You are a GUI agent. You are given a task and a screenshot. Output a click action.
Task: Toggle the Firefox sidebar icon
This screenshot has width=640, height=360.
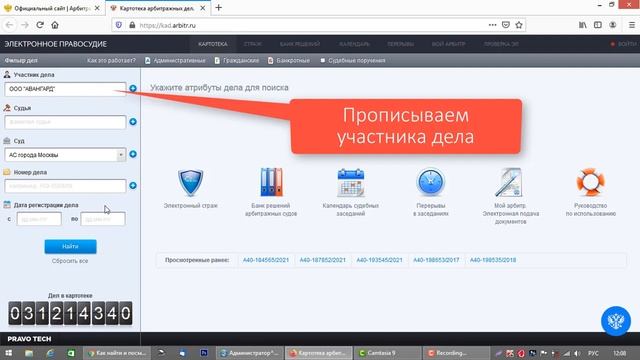point(598,25)
